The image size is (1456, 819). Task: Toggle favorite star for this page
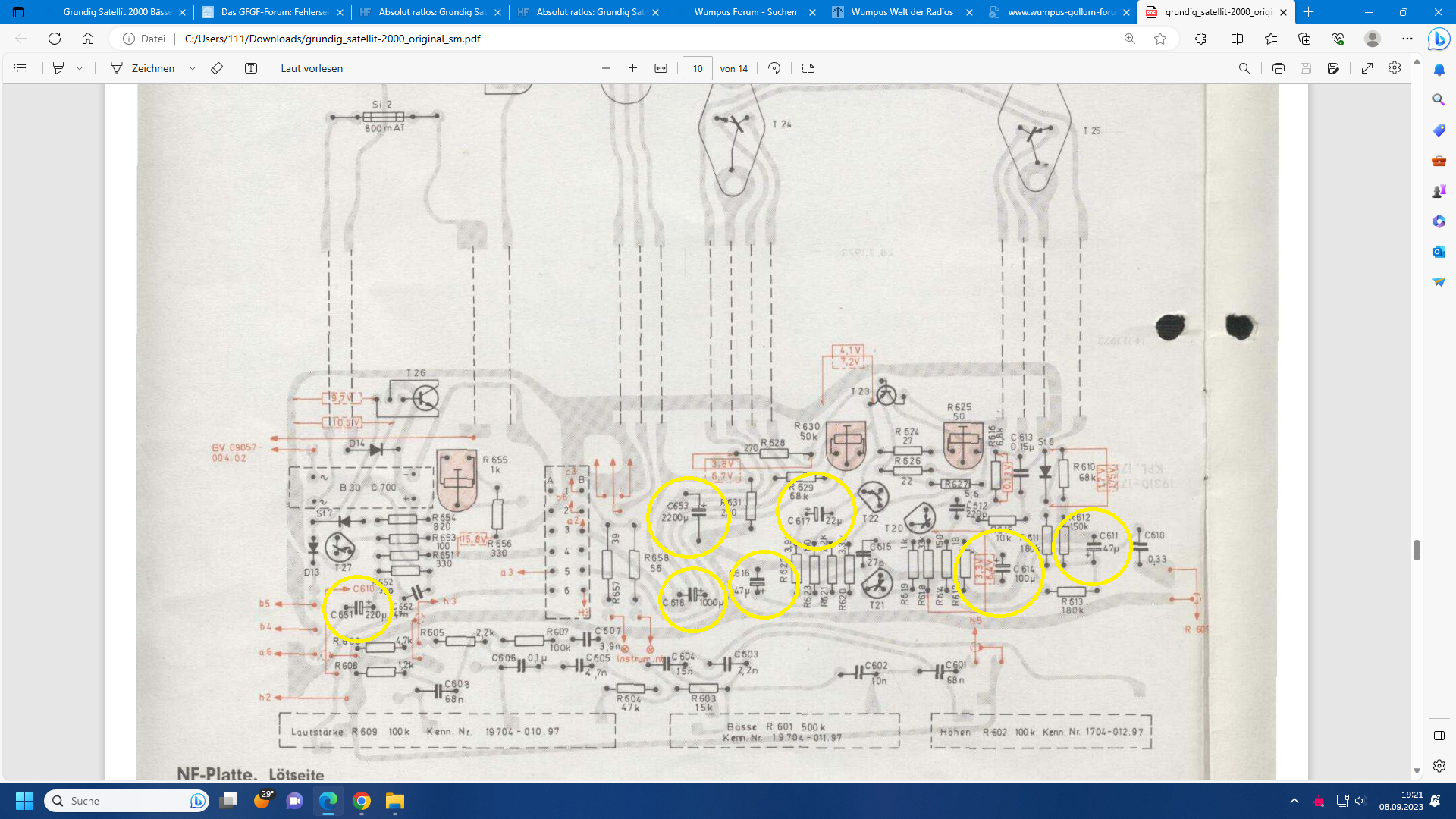pos(1160,39)
